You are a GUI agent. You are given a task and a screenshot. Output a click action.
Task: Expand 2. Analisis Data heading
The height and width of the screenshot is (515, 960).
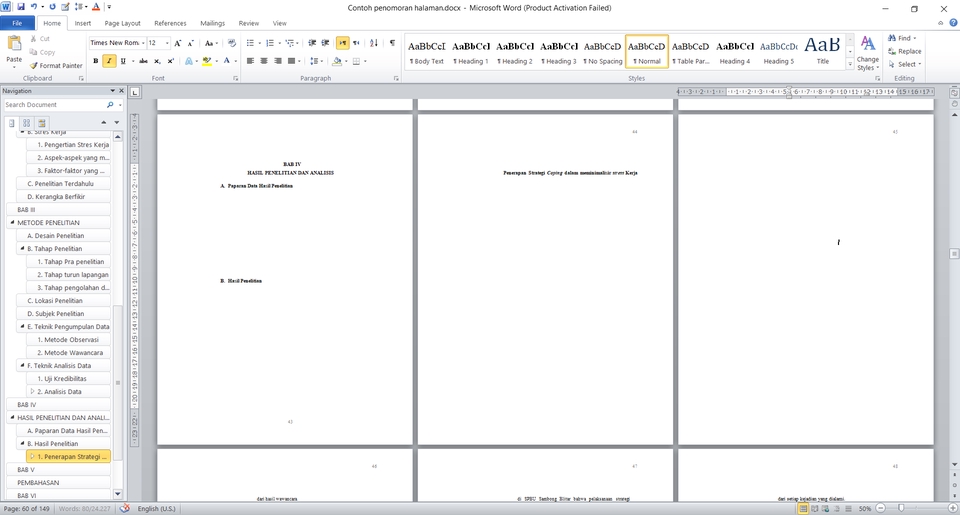pyautogui.click(x=32, y=391)
